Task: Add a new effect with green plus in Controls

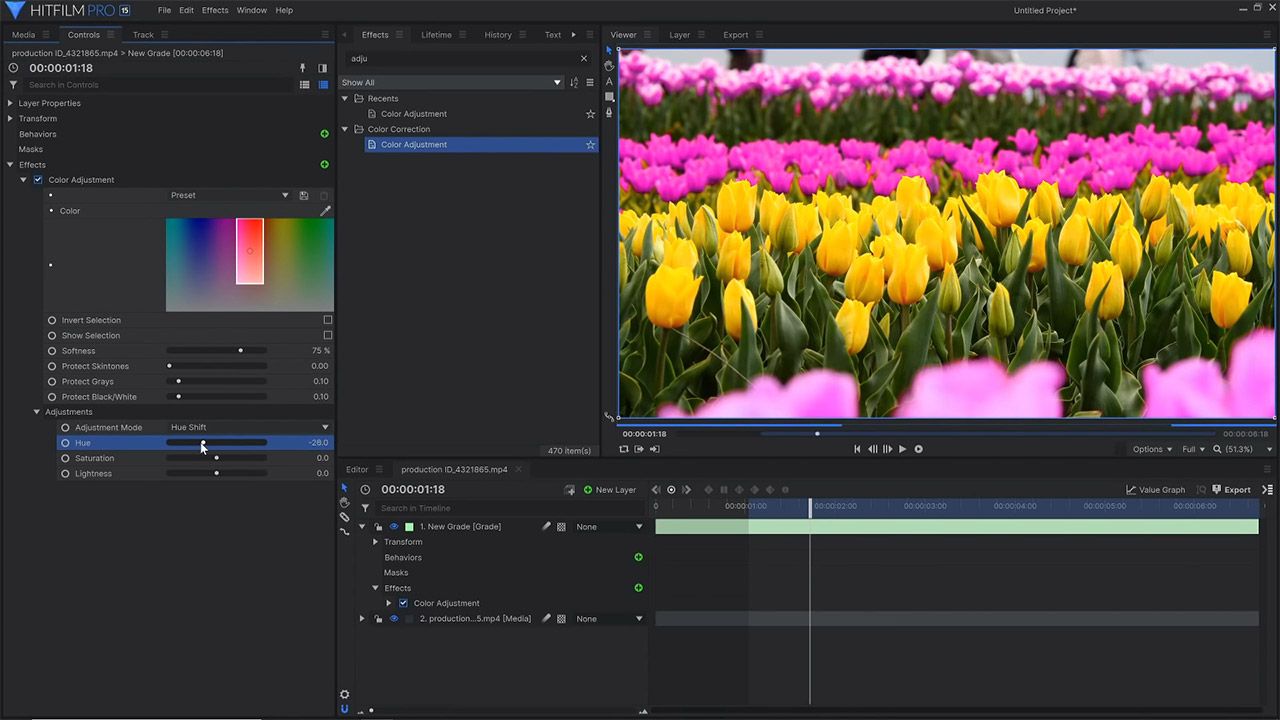Action: (324, 165)
